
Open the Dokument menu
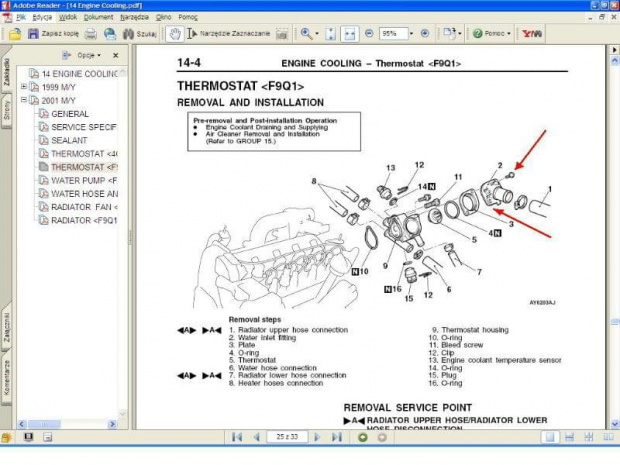tap(98, 17)
